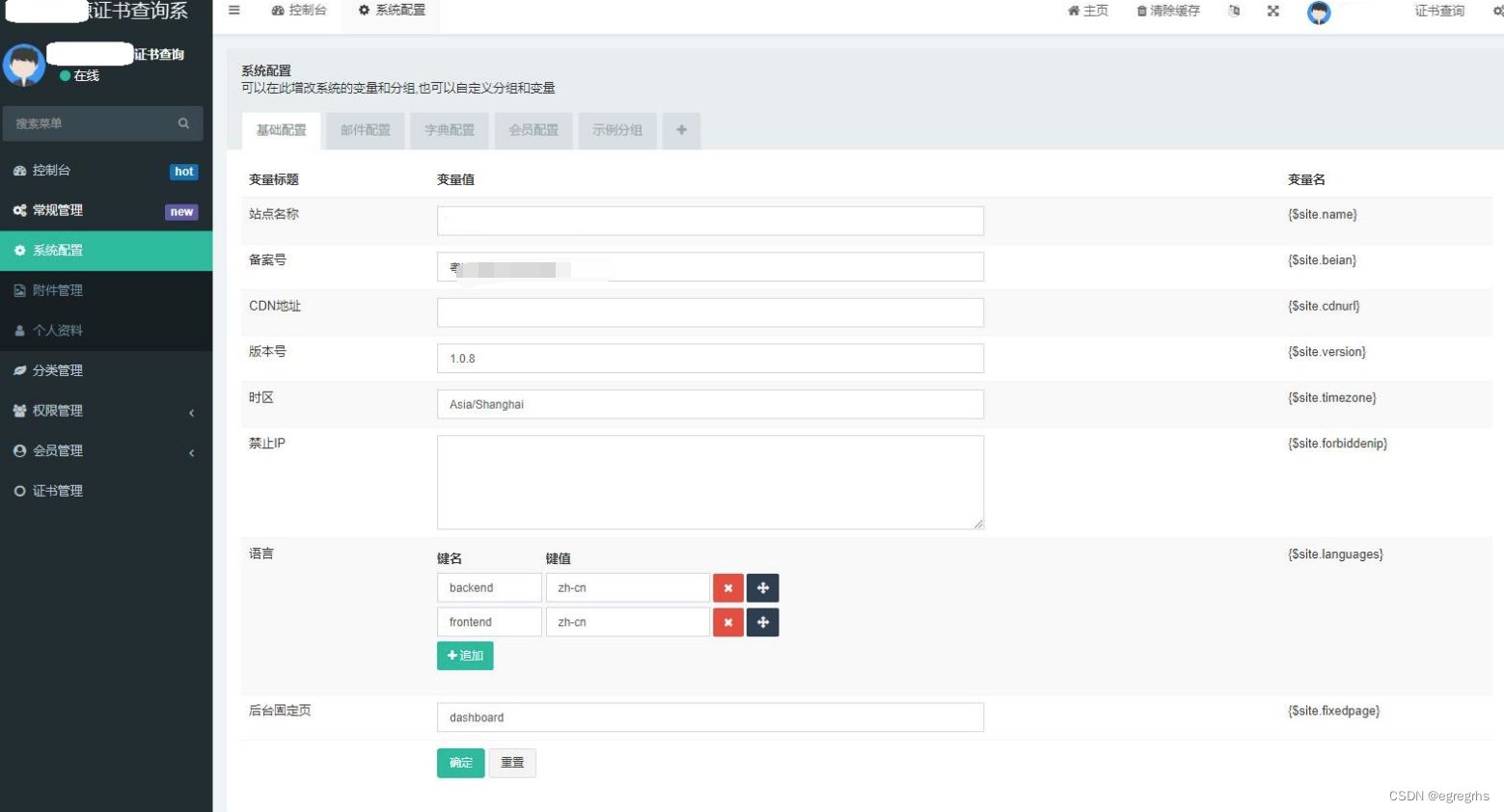Remove the frontend language row
The width and height of the screenshot is (1504, 812).
tap(727, 623)
